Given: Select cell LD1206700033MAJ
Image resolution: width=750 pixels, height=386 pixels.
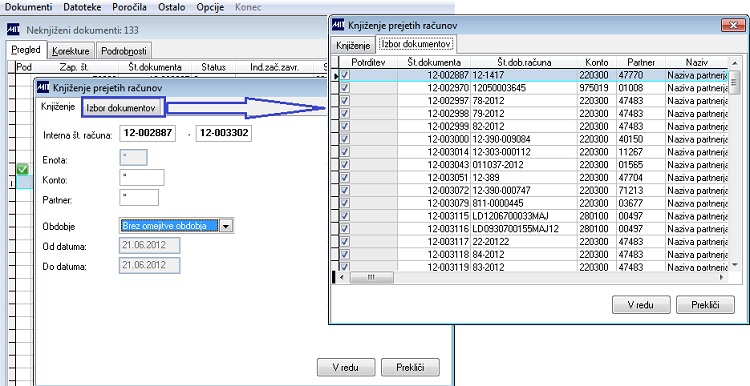Looking at the screenshot, I should [x=524, y=216].
